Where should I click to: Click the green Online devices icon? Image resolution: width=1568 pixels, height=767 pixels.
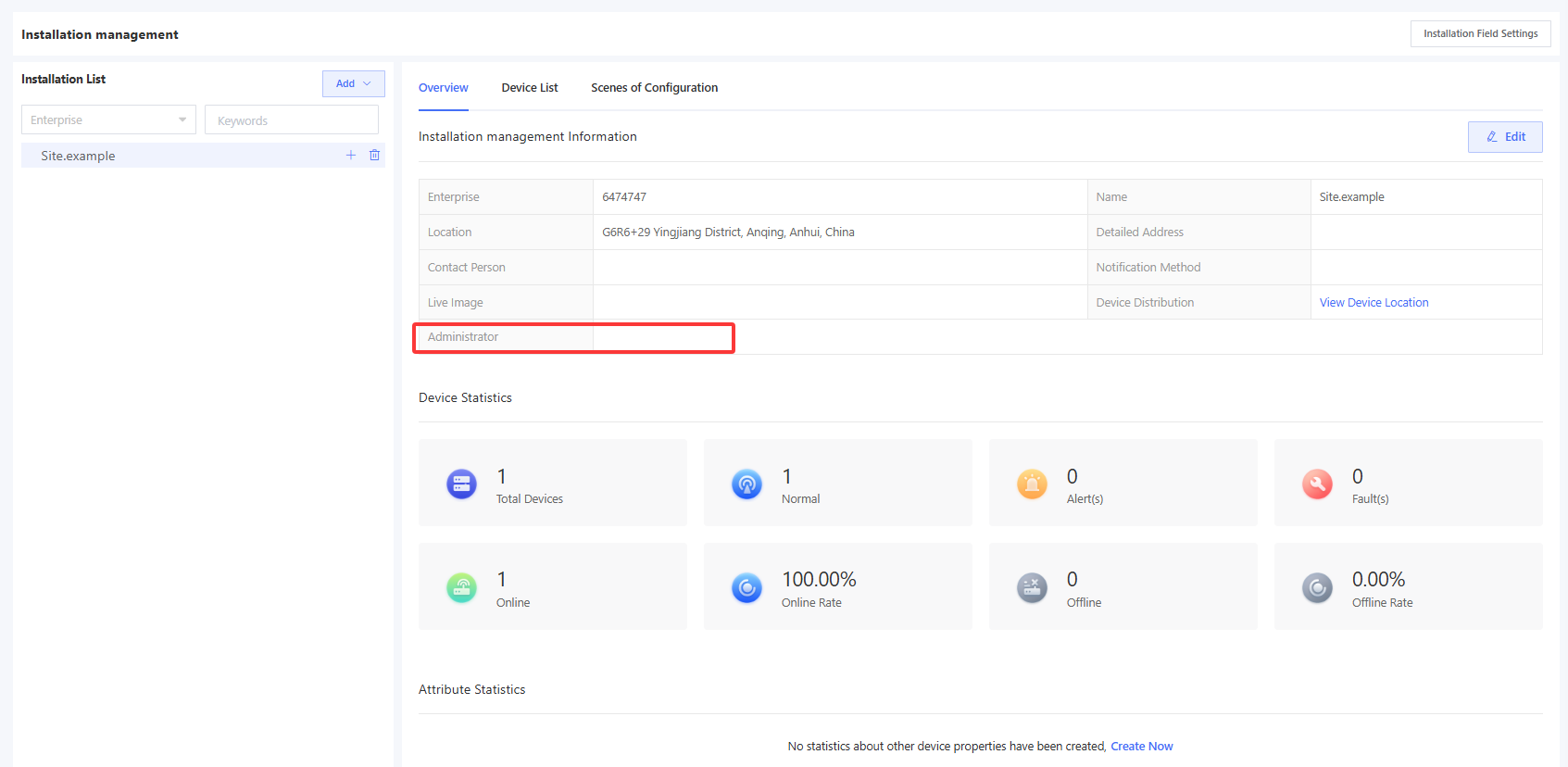pos(461,587)
